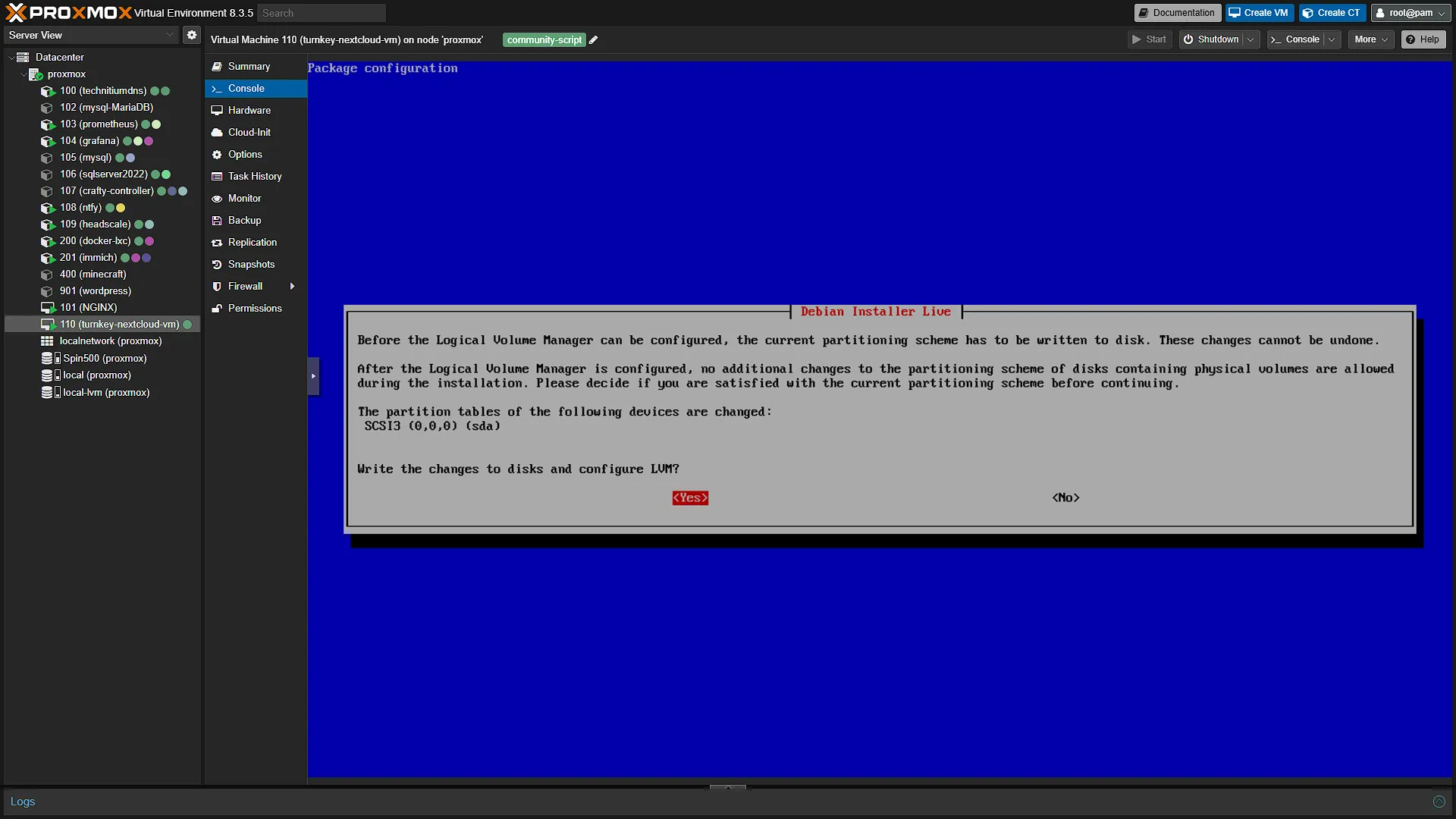Click the Shutdown button

click(1212, 39)
